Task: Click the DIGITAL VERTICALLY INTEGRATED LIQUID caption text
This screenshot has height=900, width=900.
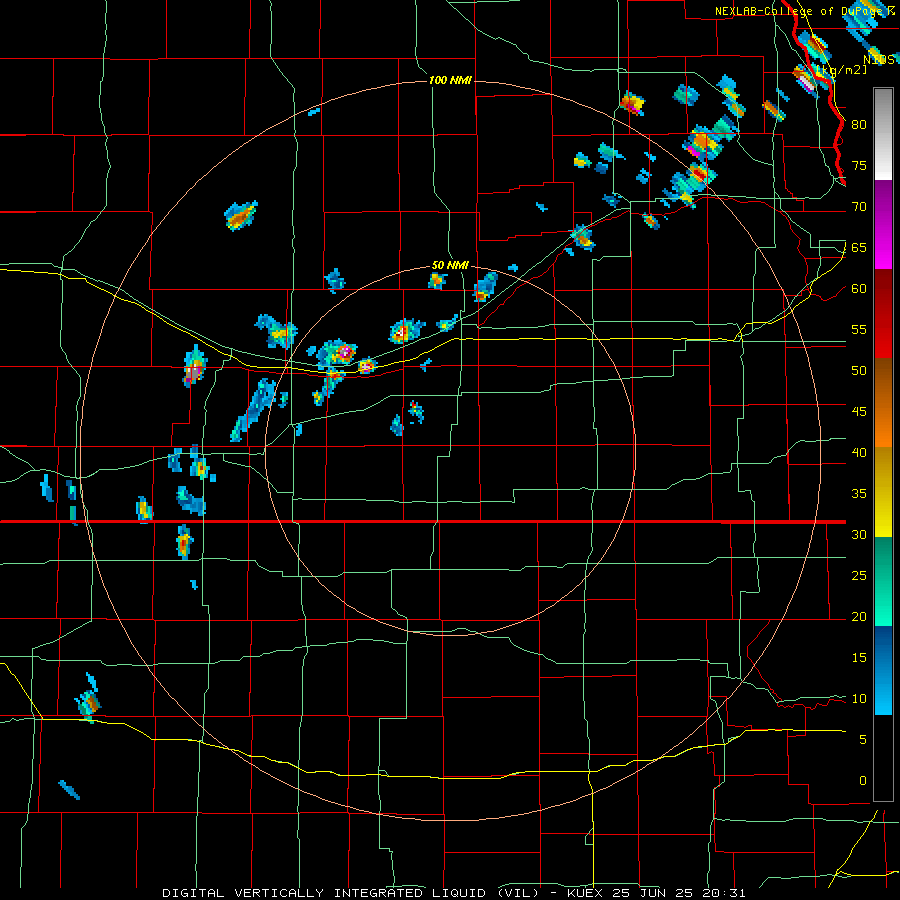Action: coord(351,893)
